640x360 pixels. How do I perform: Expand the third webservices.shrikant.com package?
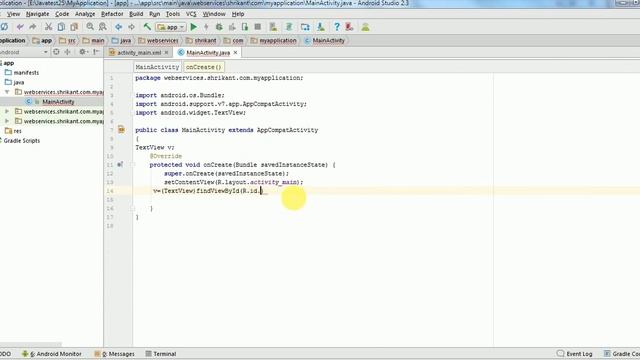7,121
